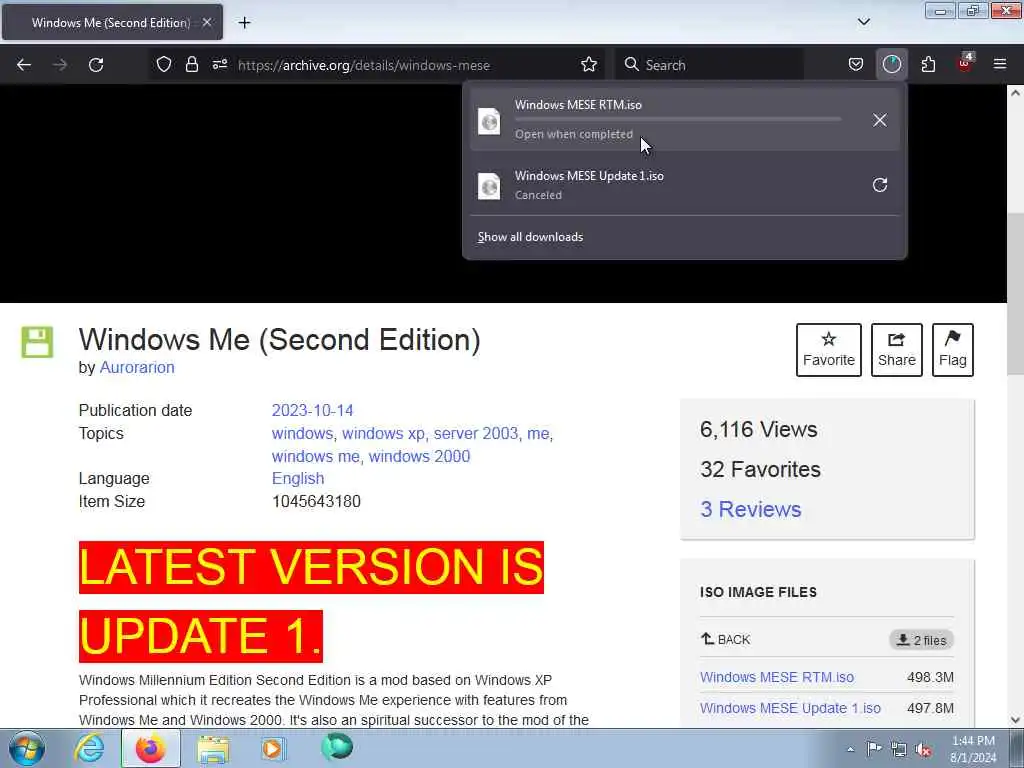
Task: Open Windows Start menu
Action: click(x=25, y=748)
